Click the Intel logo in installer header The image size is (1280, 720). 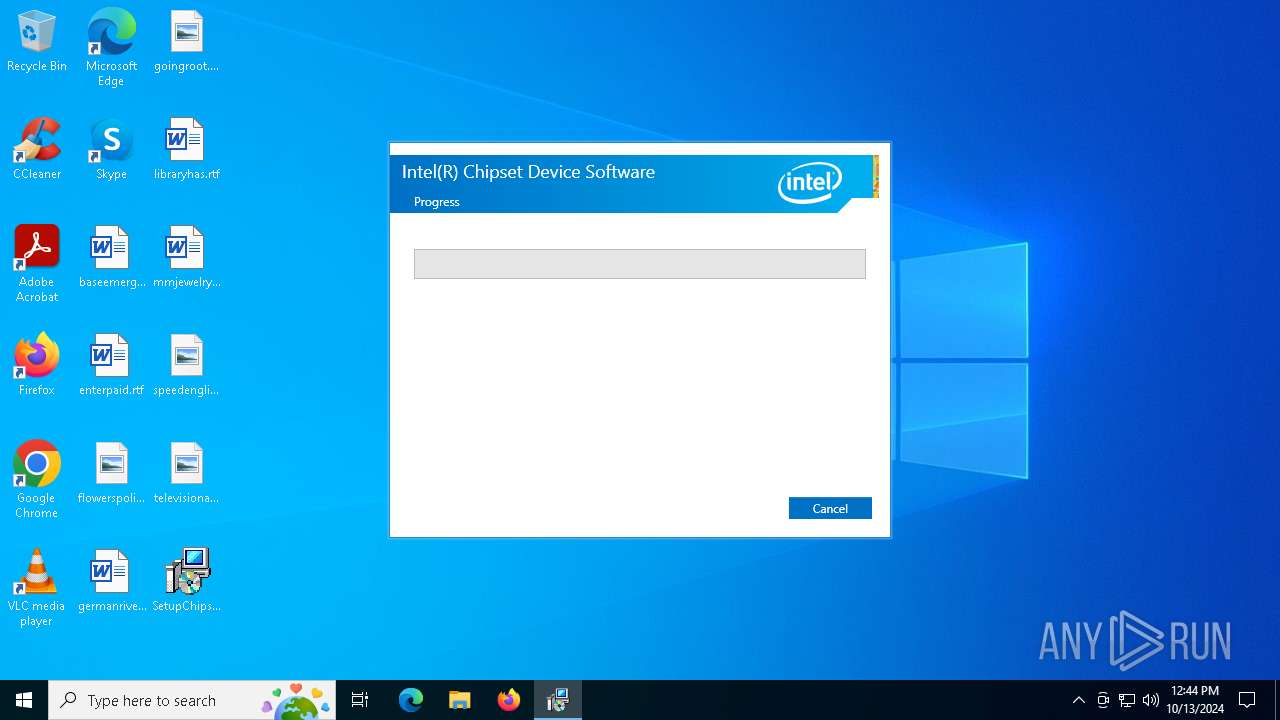tap(810, 182)
